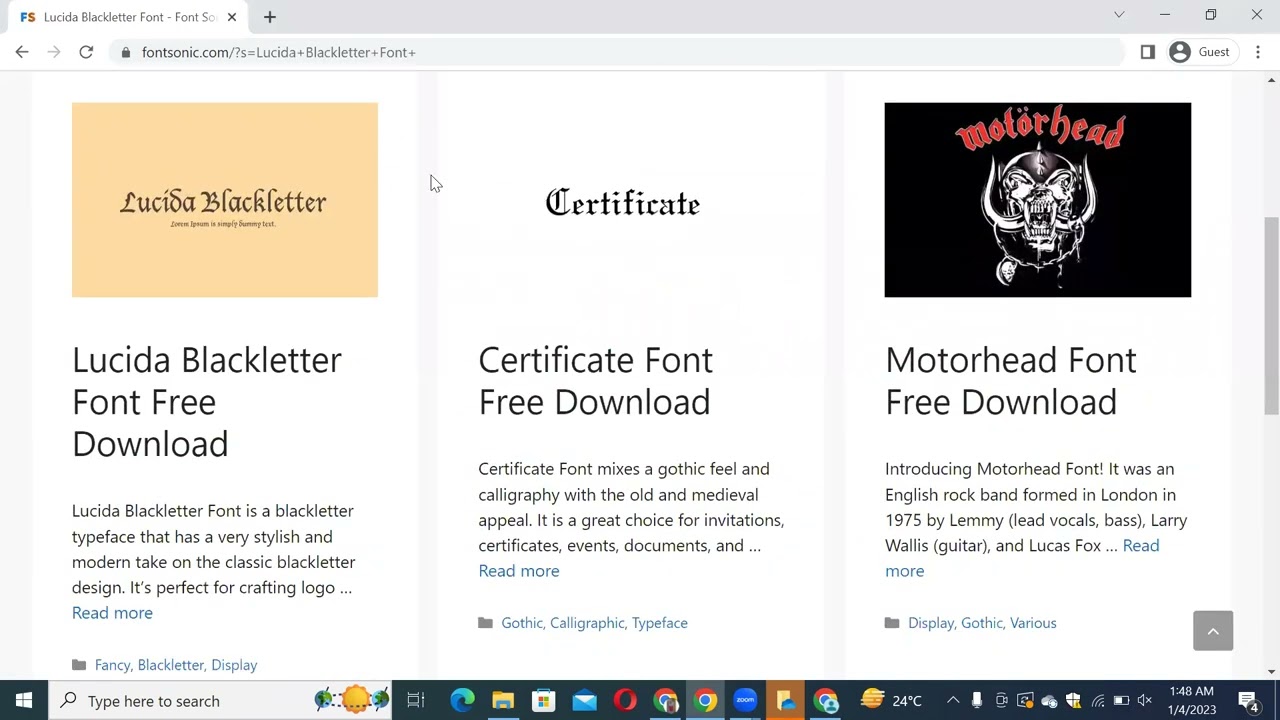Click the scrollbar down arrow
Viewport: 1280px width, 720px height.
pyautogui.click(x=1272, y=672)
